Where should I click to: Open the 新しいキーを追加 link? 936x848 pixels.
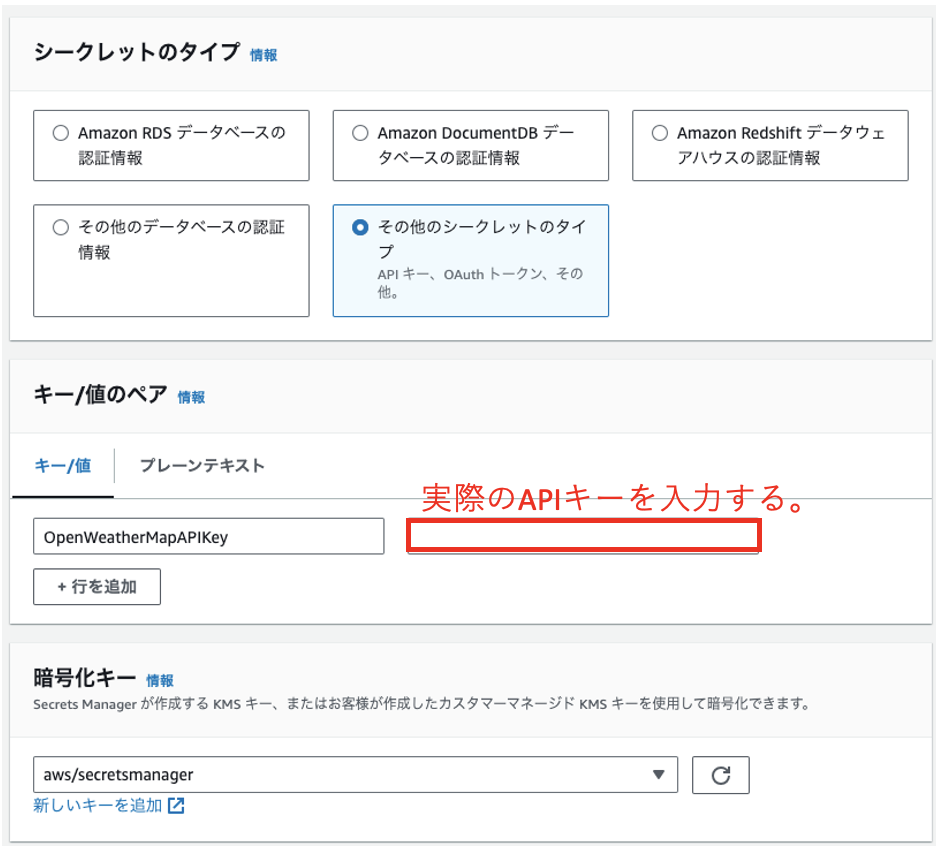(x=97, y=805)
